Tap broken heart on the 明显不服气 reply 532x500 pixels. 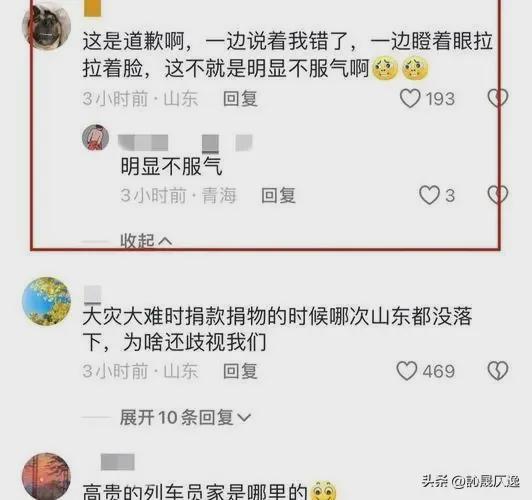(x=498, y=195)
